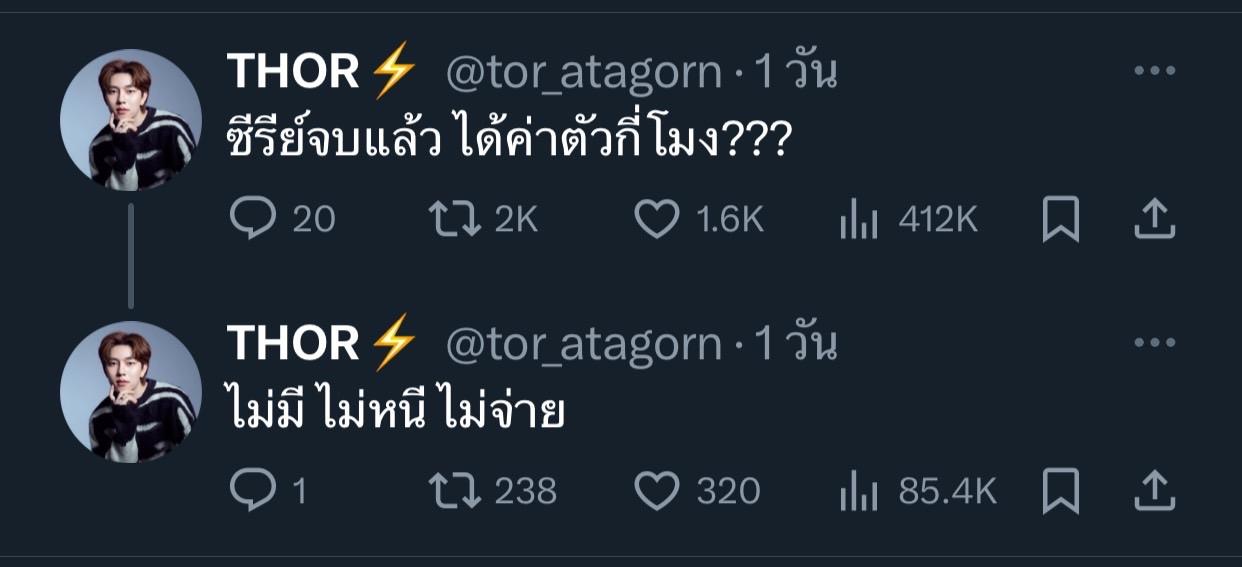Bookmark the first tweet
This screenshot has height=567, width=1242.
pyautogui.click(x=1060, y=220)
